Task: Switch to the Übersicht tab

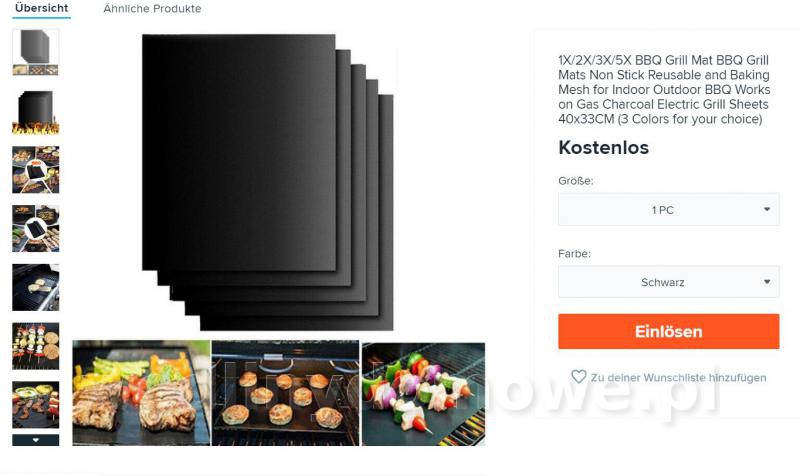Action: coord(41,8)
